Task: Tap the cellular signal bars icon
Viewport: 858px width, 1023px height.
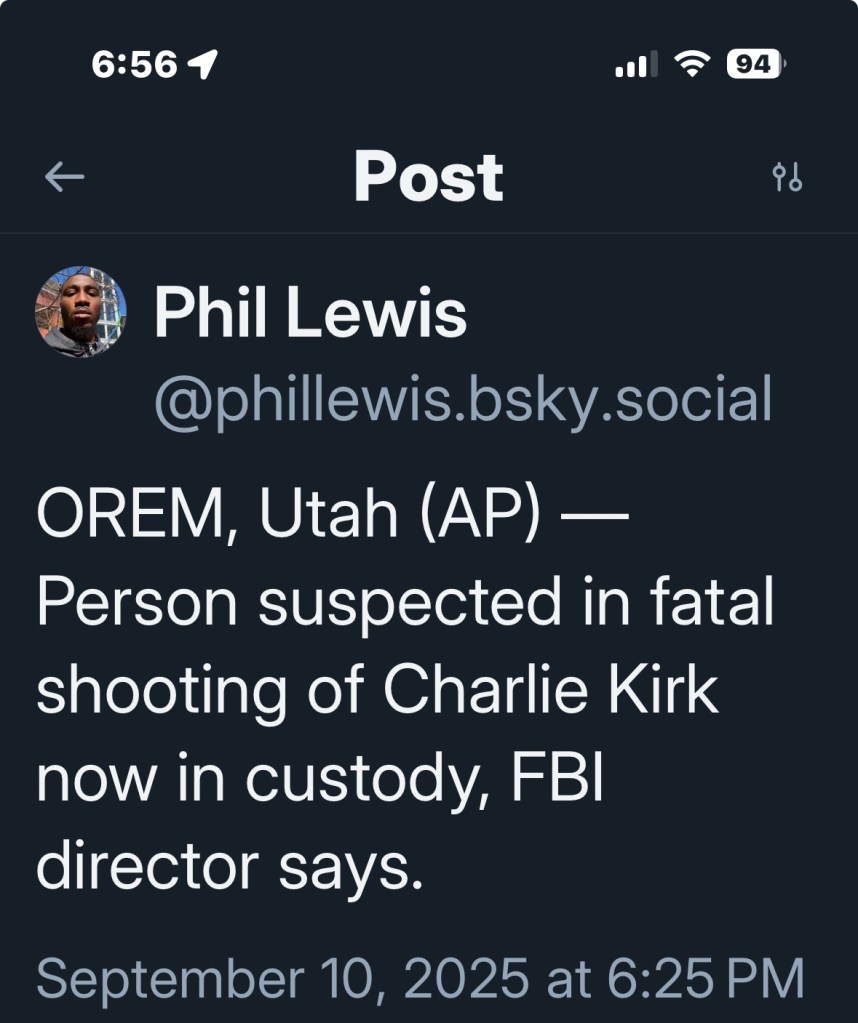Action: coord(636,66)
